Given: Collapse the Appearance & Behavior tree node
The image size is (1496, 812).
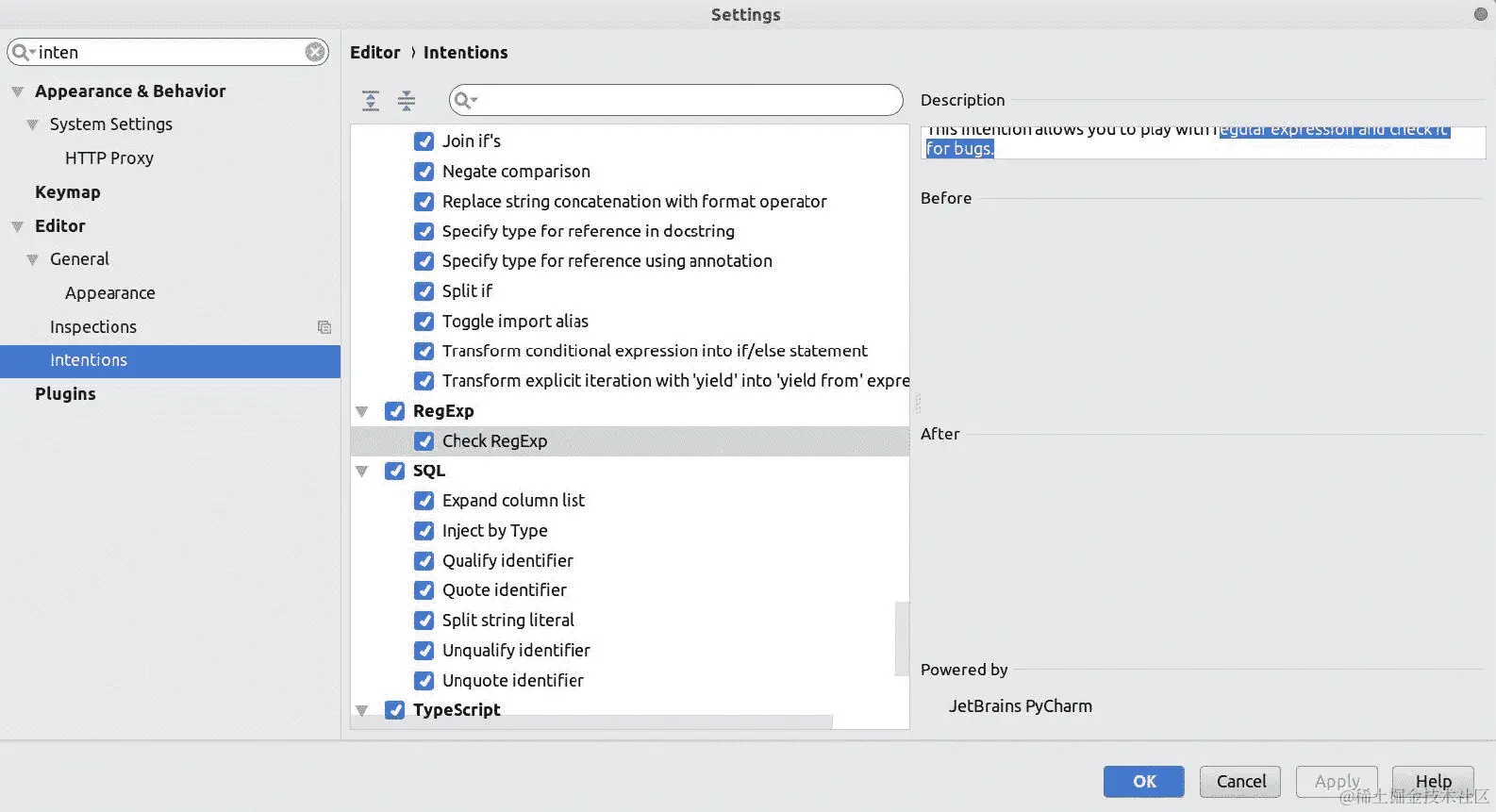Looking at the screenshot, I should (x=17, y=91).
